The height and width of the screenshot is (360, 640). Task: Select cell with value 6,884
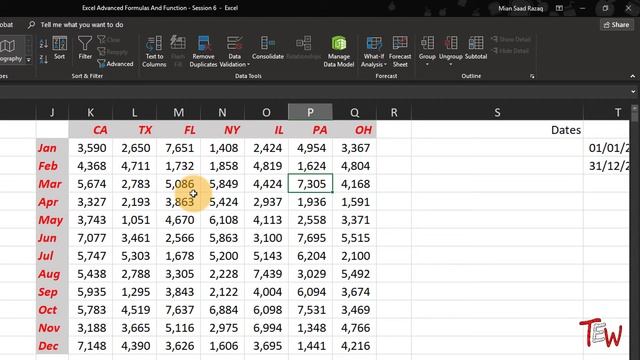click(x=222, y=310)
